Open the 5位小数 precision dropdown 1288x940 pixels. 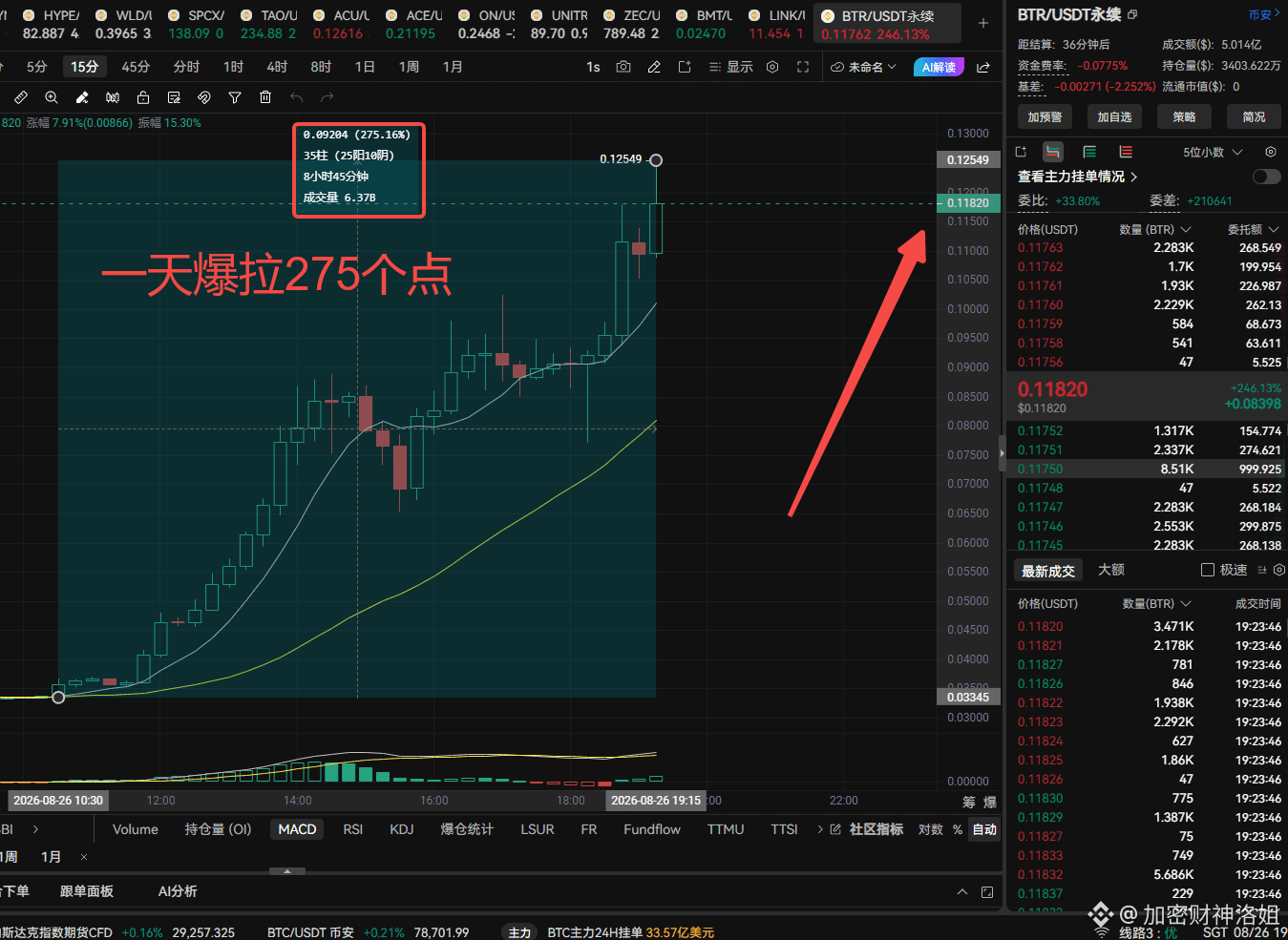point(1213,152)
